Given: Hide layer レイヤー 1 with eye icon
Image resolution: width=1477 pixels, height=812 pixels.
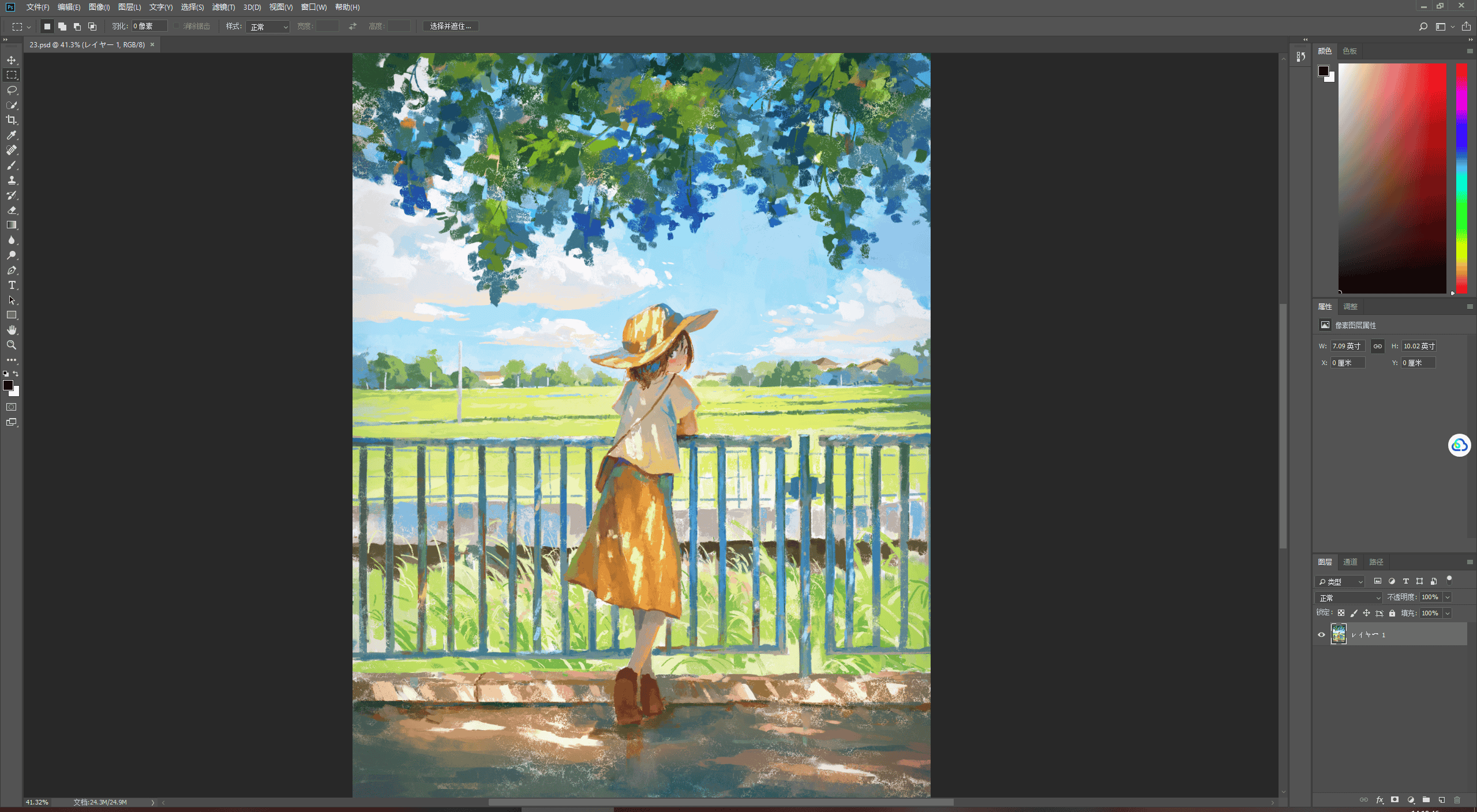Looking at the screenshot, I should (1321, 634).
